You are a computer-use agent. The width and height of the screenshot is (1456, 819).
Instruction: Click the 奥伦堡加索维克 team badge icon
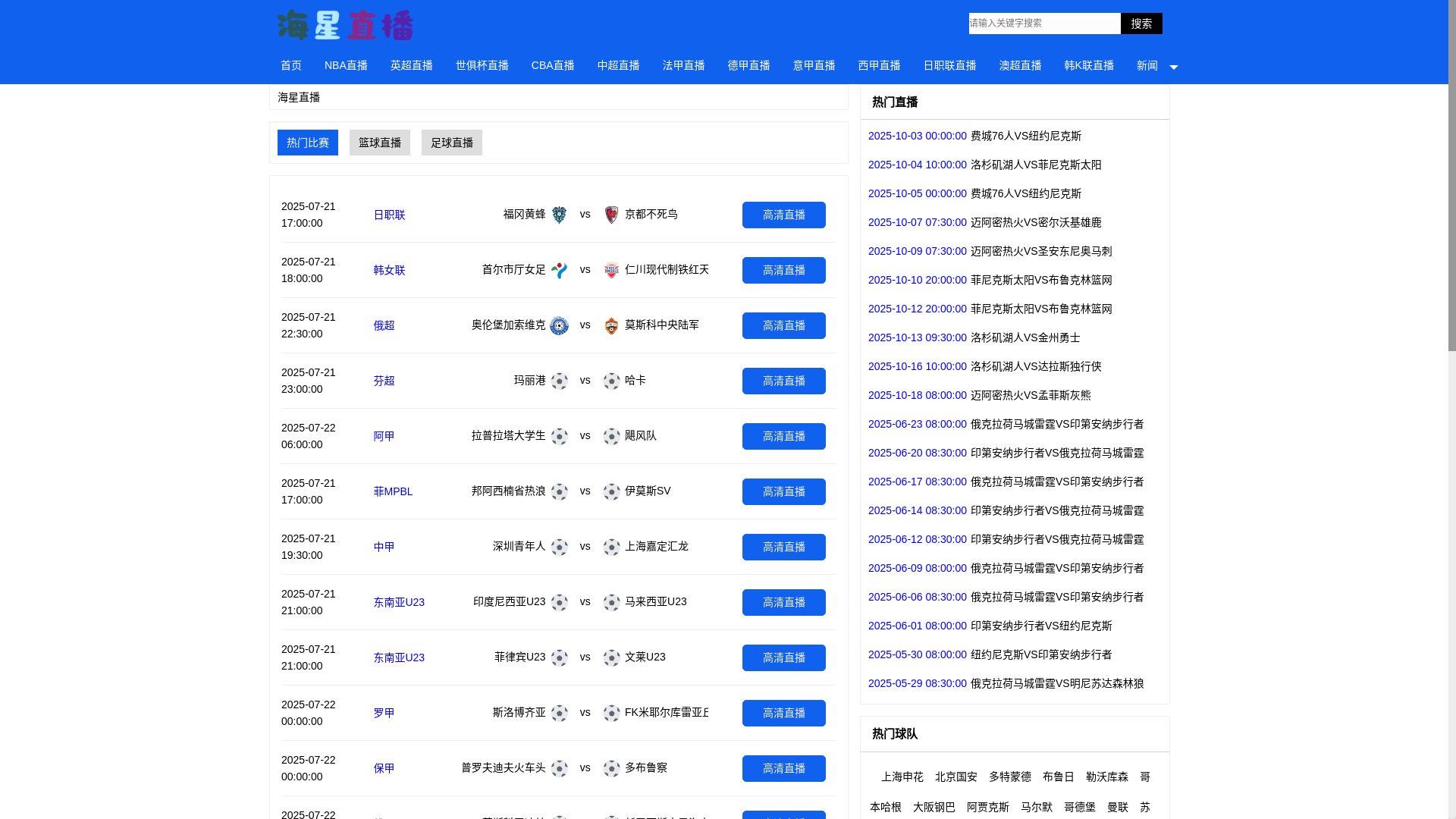(x=559, y=325)
